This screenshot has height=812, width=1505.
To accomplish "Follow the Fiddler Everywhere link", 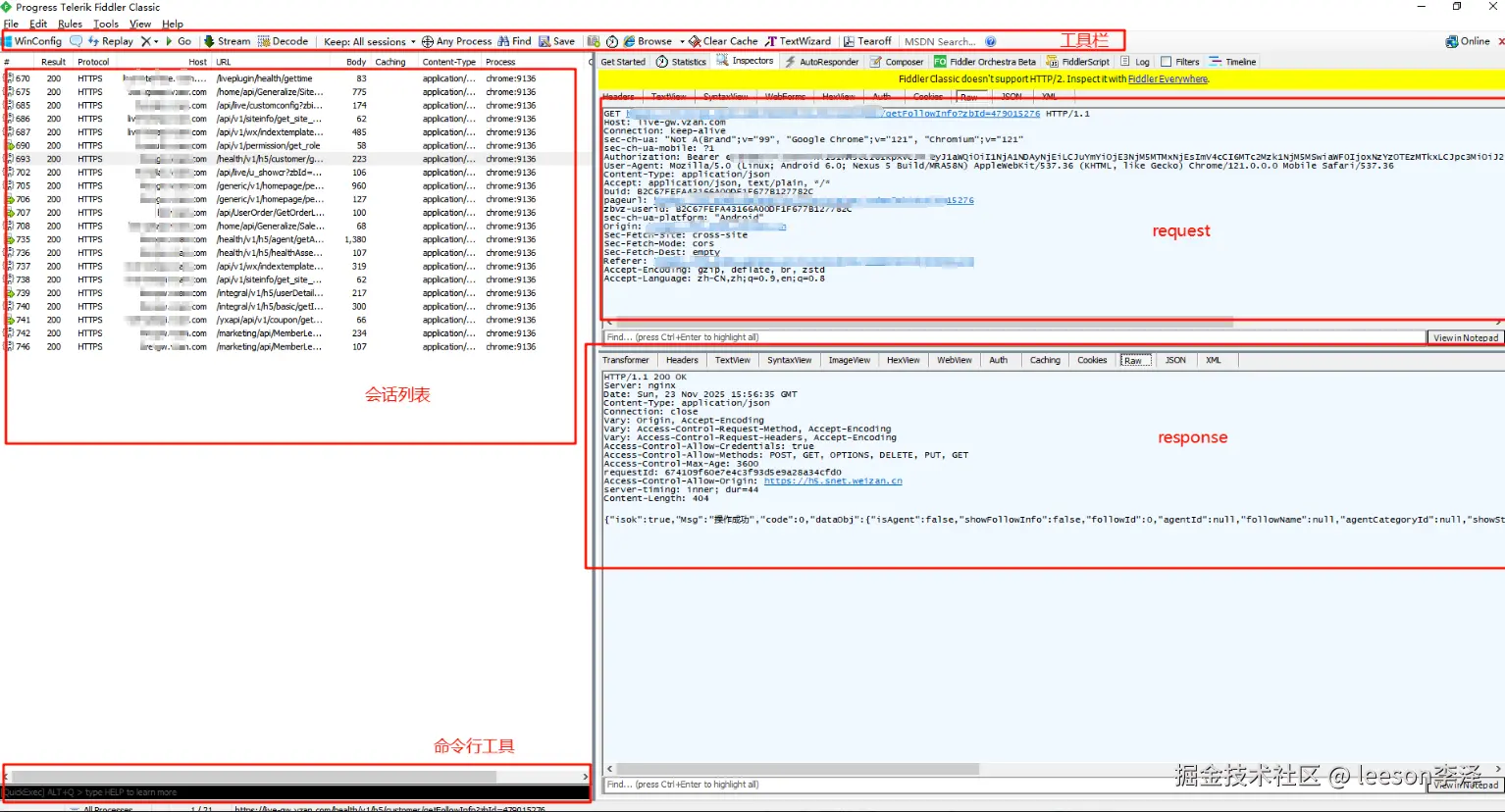I will [1168, 79].
